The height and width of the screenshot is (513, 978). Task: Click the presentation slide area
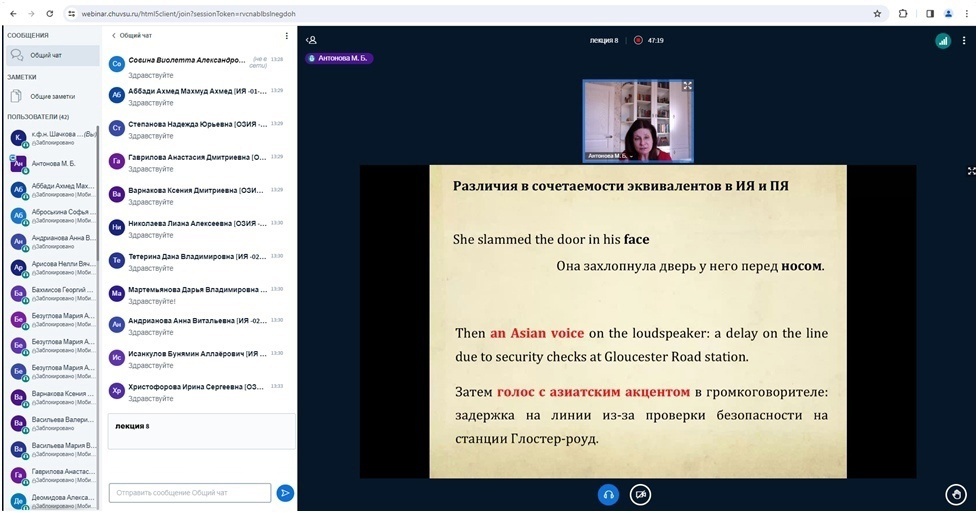tap(637, 321)
